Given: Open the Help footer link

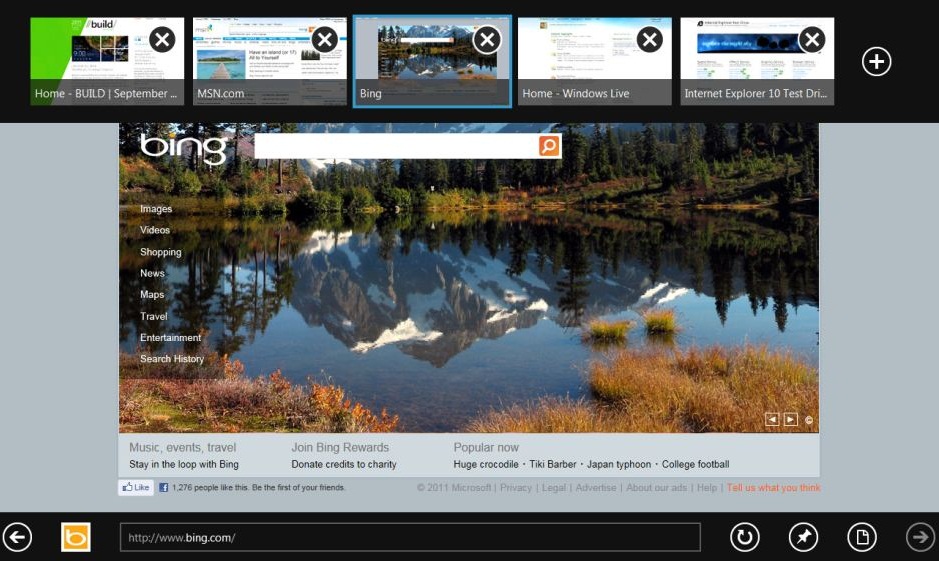Looking at the screenshot, I should point(707,487).
